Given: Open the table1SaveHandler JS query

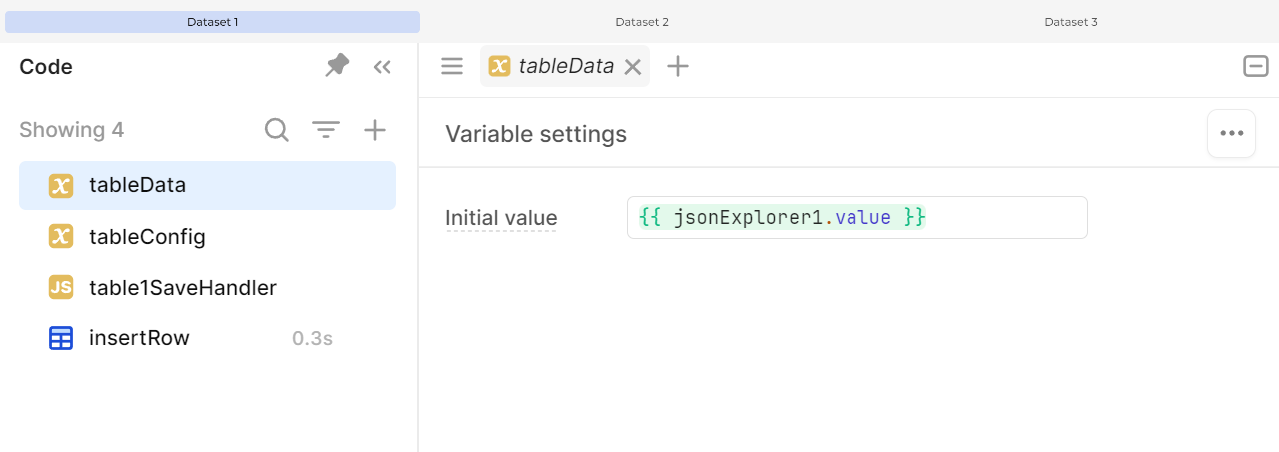Looking at the screenshot, I should point(207,288).
